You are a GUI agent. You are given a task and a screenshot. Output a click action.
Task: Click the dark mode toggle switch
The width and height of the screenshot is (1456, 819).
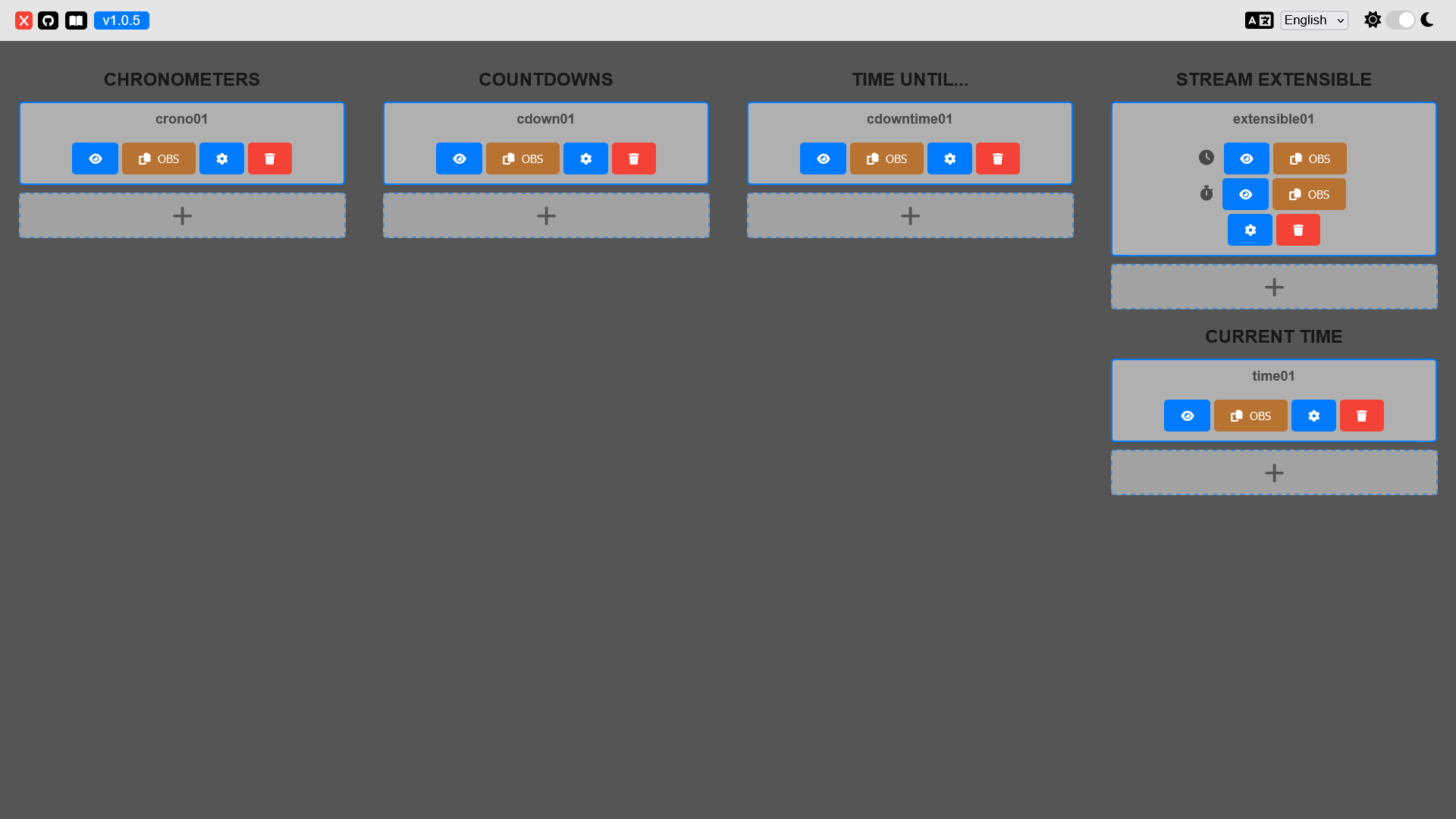(1399, 20)
